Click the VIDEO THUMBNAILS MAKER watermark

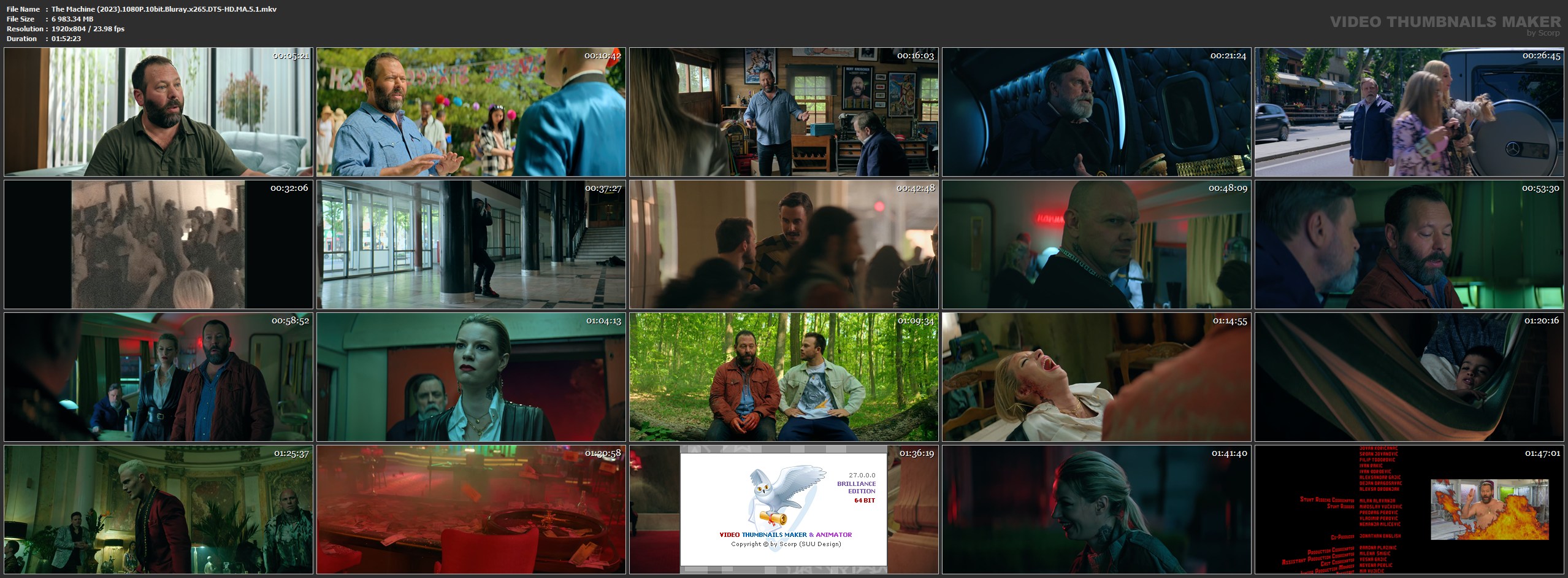(1445, 21)
